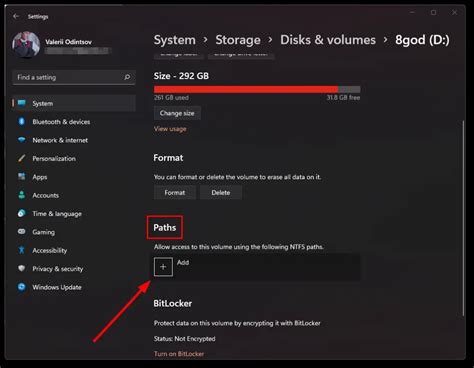Open the Gaming controller icon
Image resolution: width=474 pixels, height=368 pixels.
pos(22,231)
